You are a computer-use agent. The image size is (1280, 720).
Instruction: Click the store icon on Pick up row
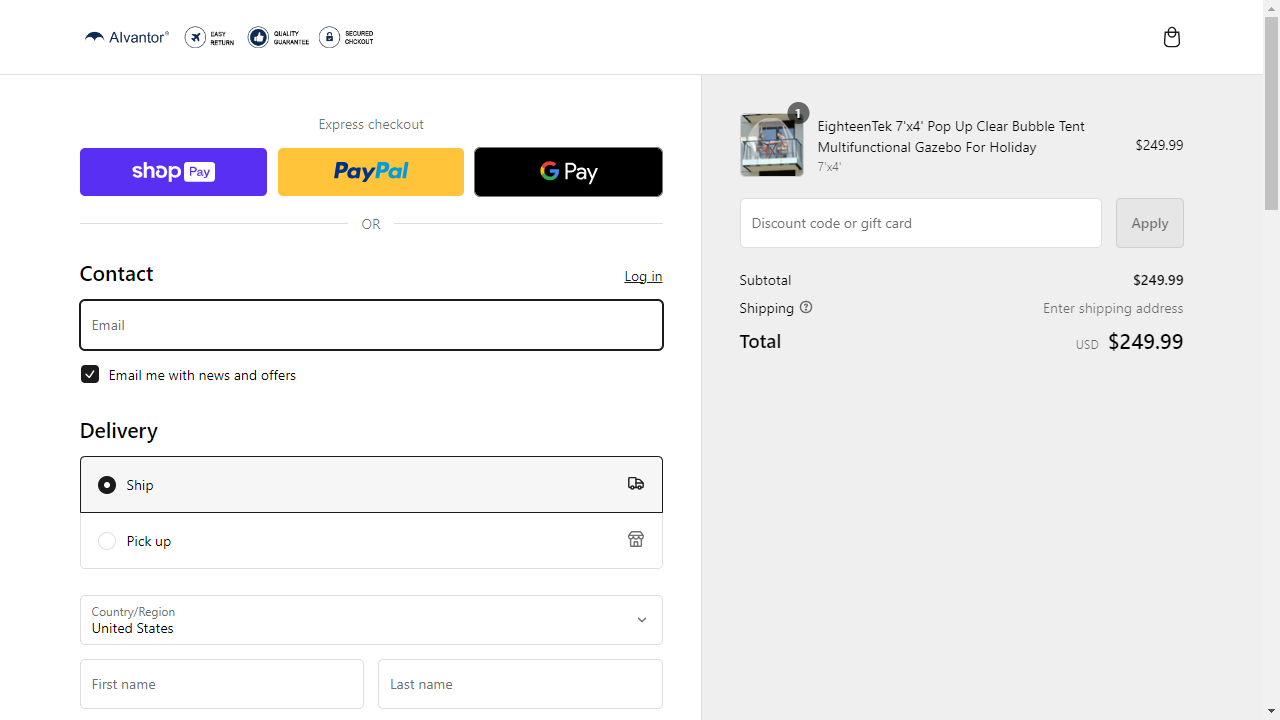pyautogui.click(x=636, y=539)
